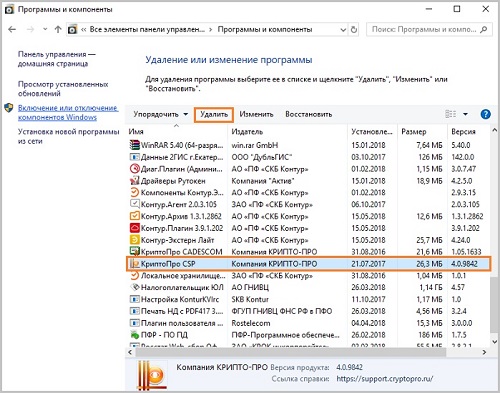Click the КриптоПро CSP row icon
500x393 pixels.
(x=134, y=264)
